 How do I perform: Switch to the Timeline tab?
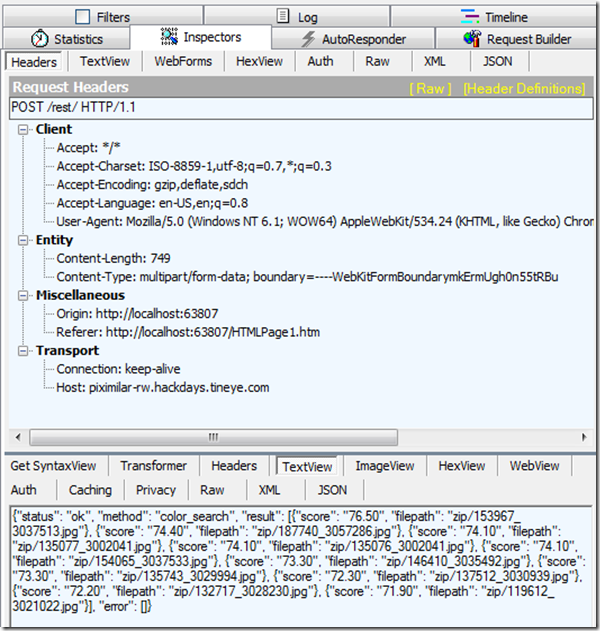(493, 17)
